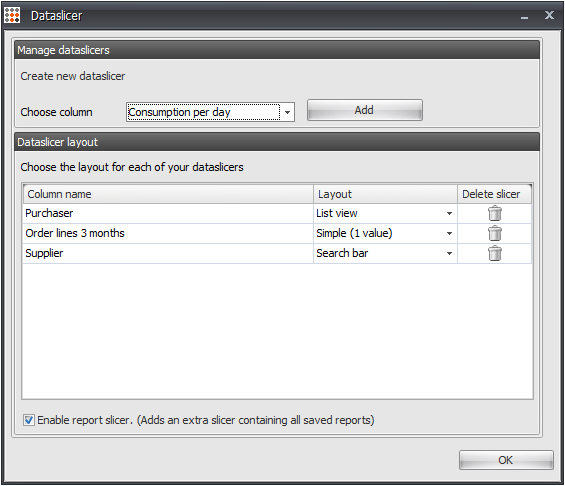Click the Add button
This screenshot has width=565, height=486.
tap(365, 110)
